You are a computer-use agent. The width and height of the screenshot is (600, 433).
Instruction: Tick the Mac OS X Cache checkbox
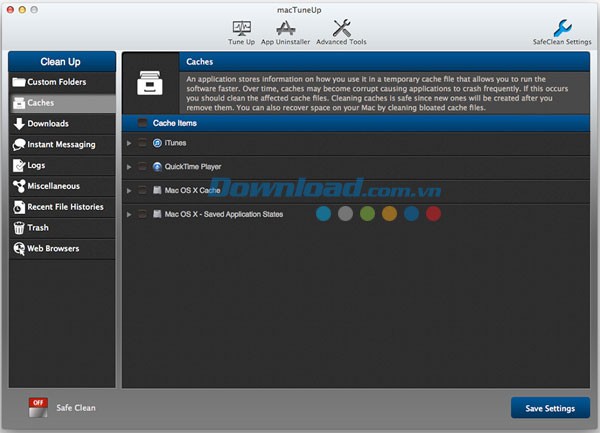[x=143, y=190]
